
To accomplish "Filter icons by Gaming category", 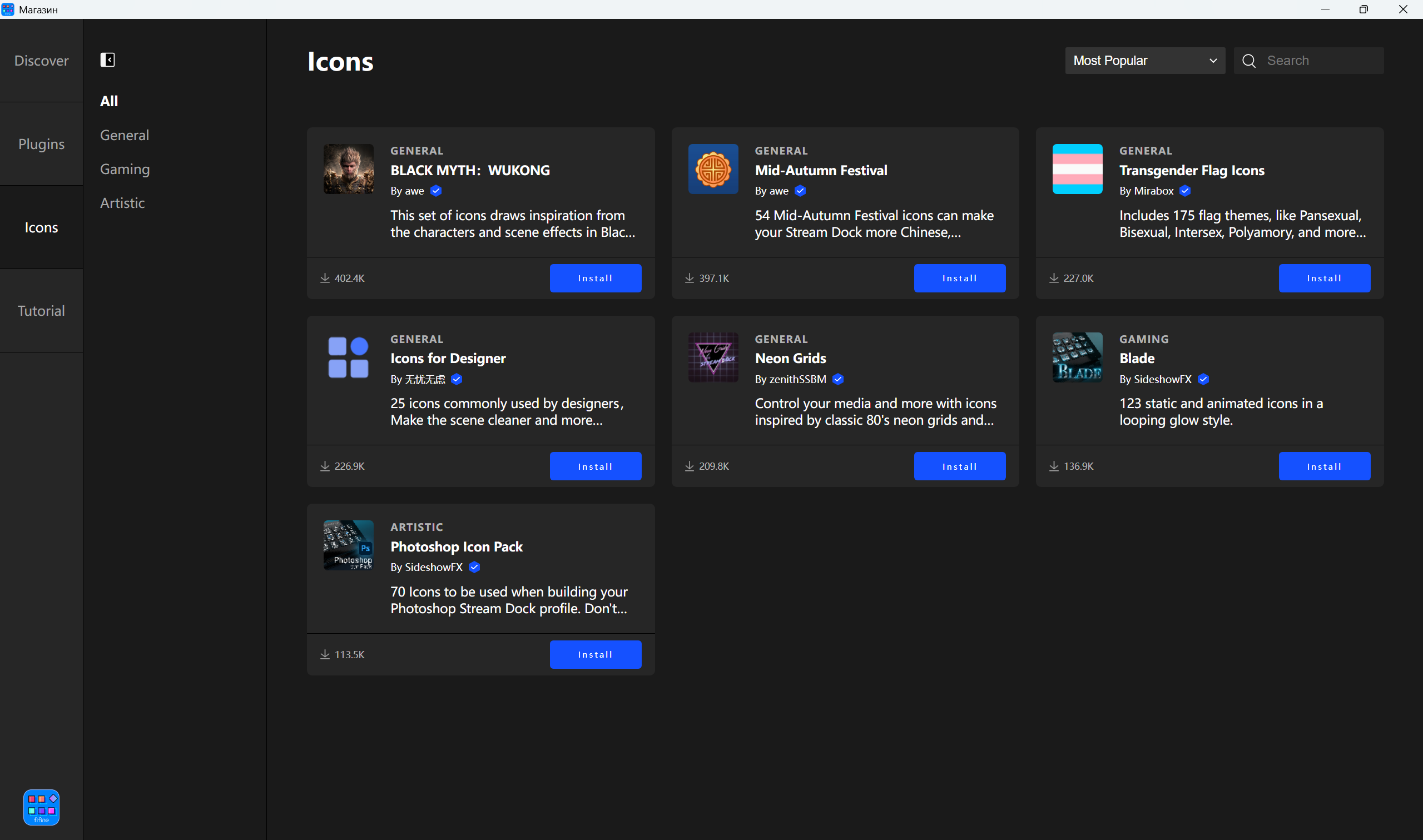I will 125,169.
